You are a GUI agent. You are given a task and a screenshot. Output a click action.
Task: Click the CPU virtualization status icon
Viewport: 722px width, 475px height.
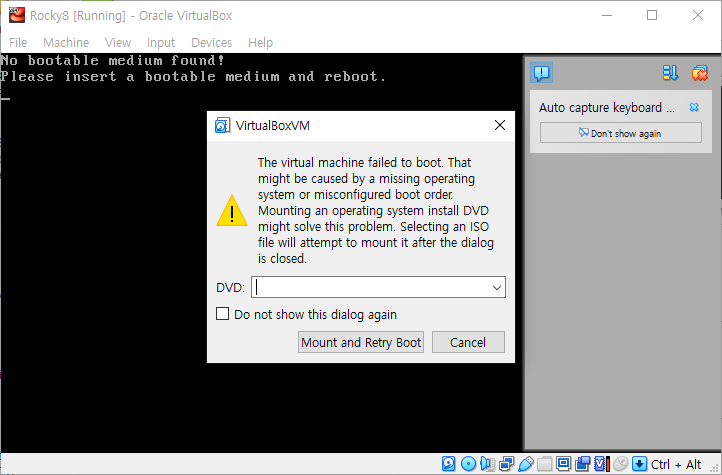pos(601,463)
